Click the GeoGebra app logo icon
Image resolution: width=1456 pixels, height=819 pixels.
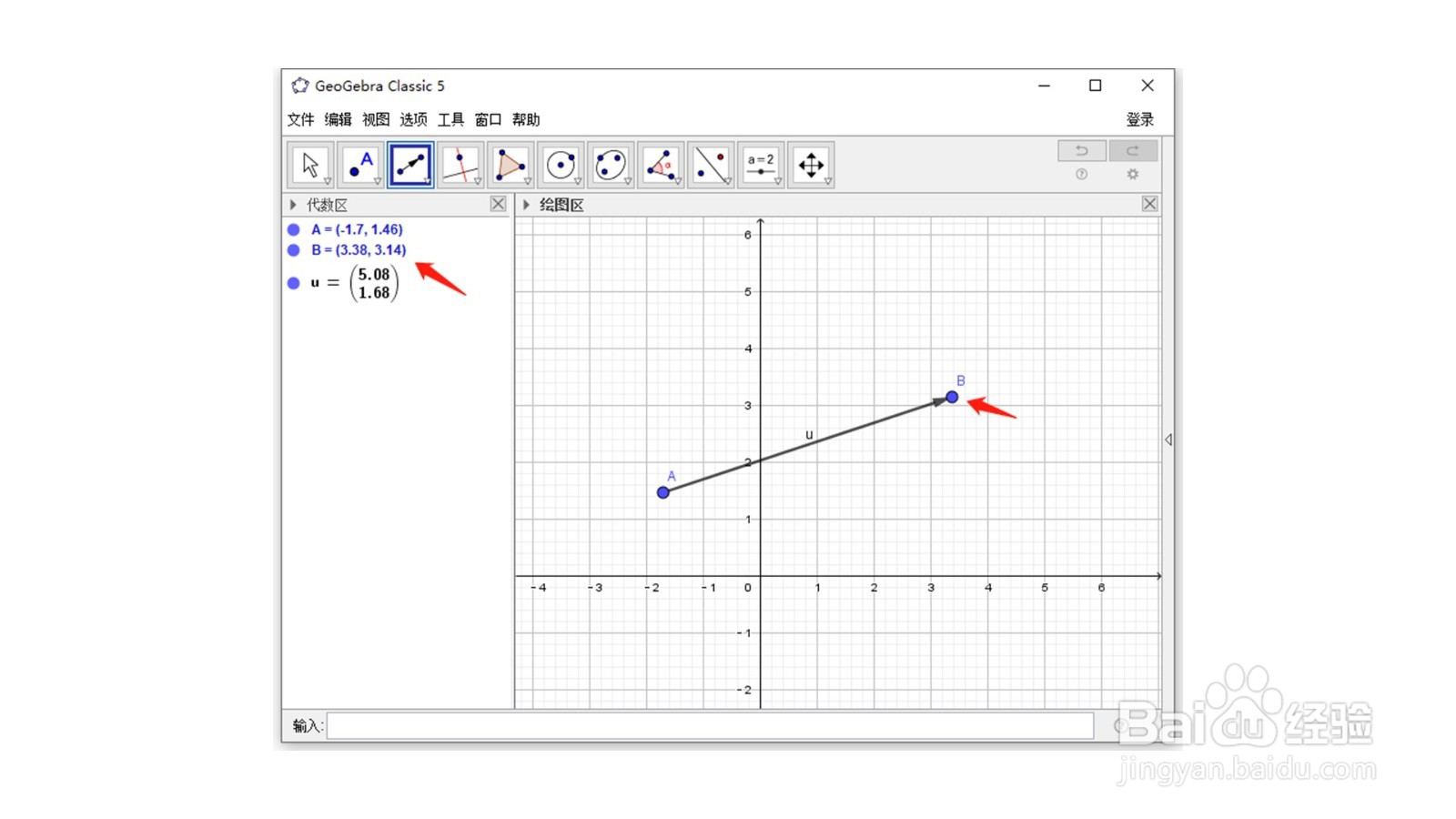tap(299, 86)
